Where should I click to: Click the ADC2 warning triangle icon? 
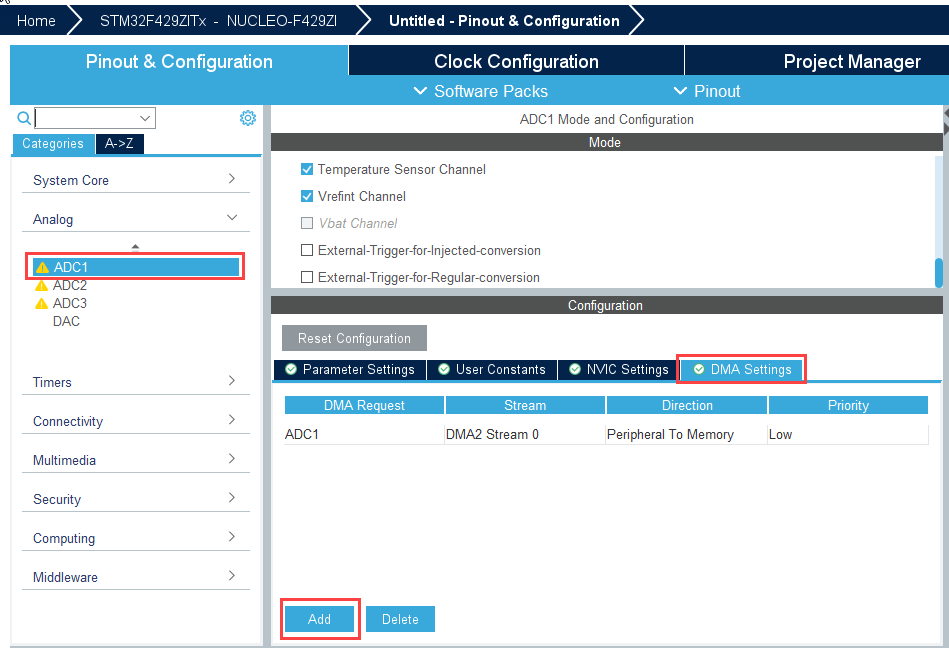pos(41,286)
